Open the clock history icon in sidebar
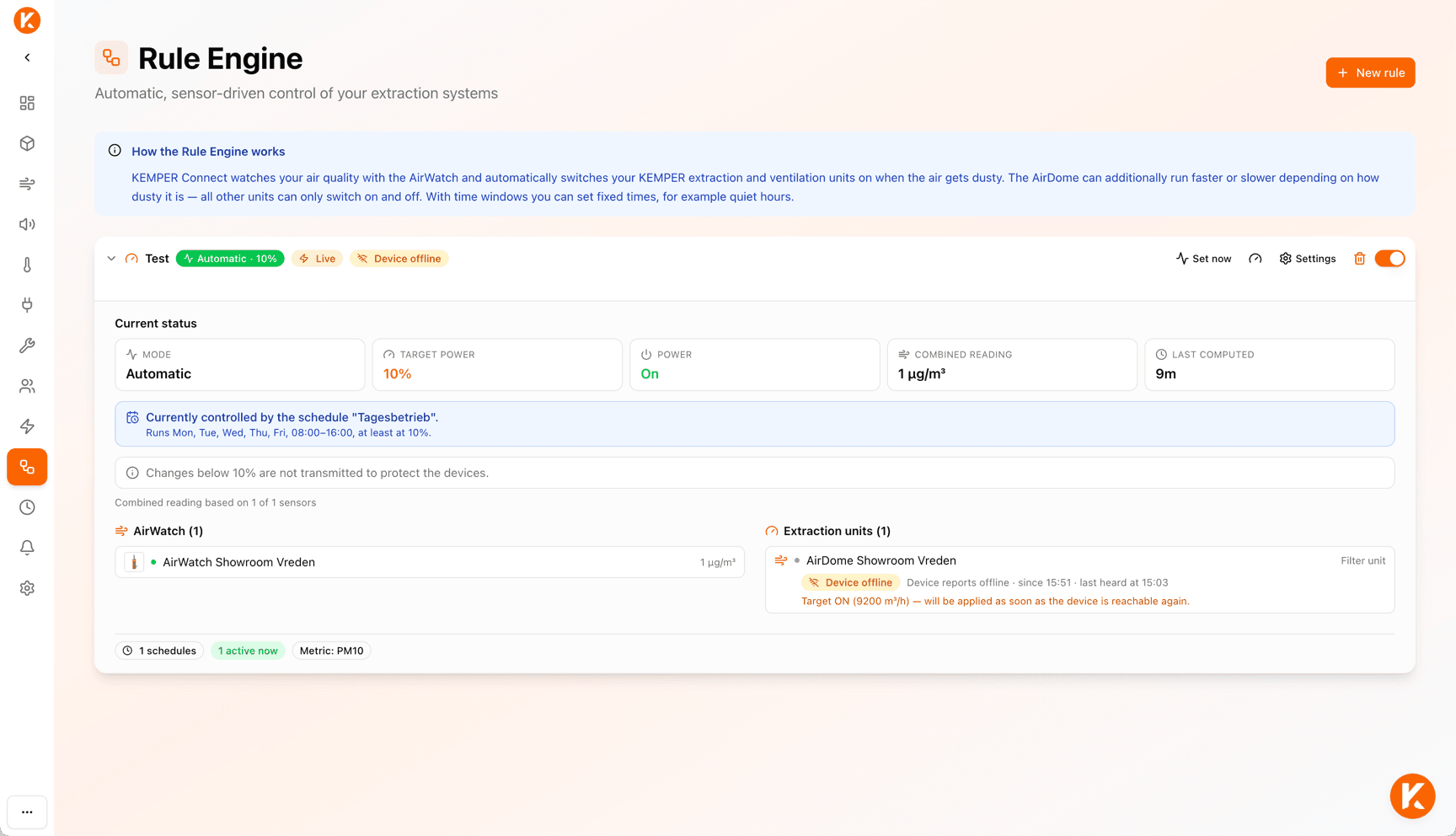 coord(27,507)
